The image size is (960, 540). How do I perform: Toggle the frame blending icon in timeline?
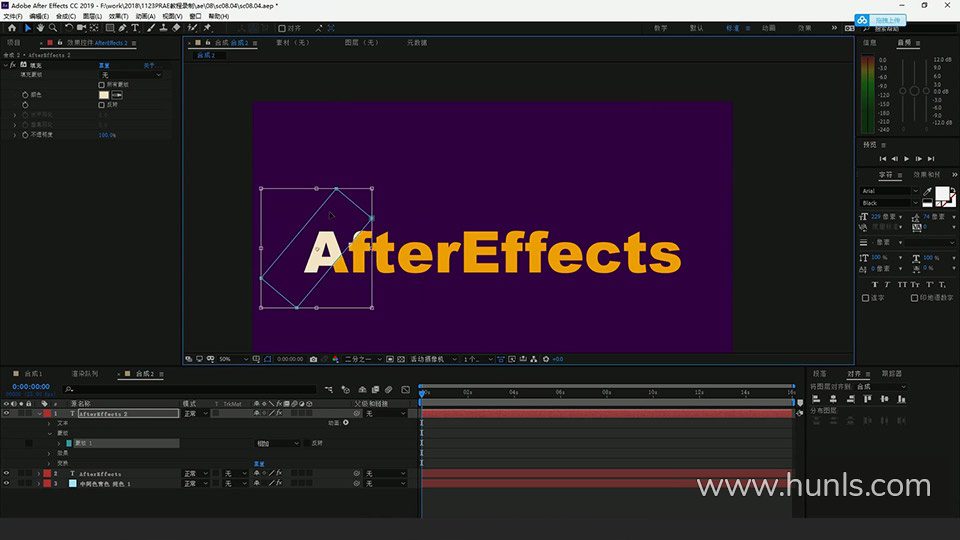click(375, 389)
